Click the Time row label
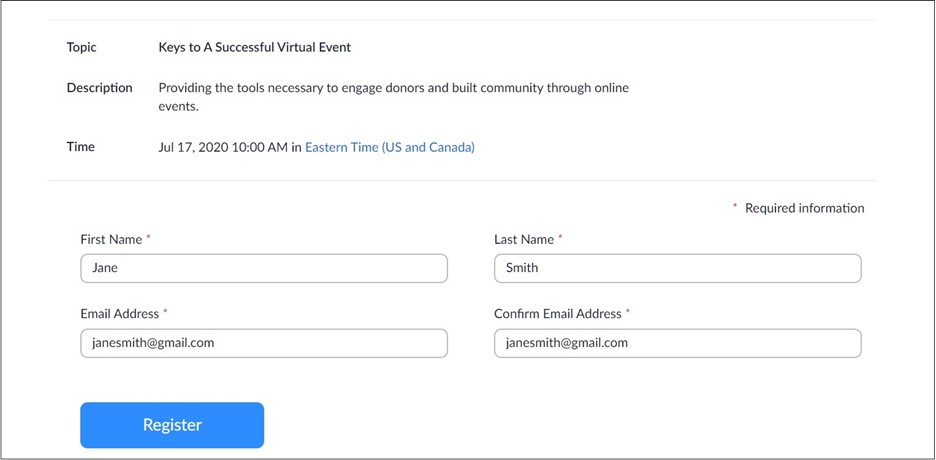The height and width of the screenshot is (460, 936). point(81,147)
